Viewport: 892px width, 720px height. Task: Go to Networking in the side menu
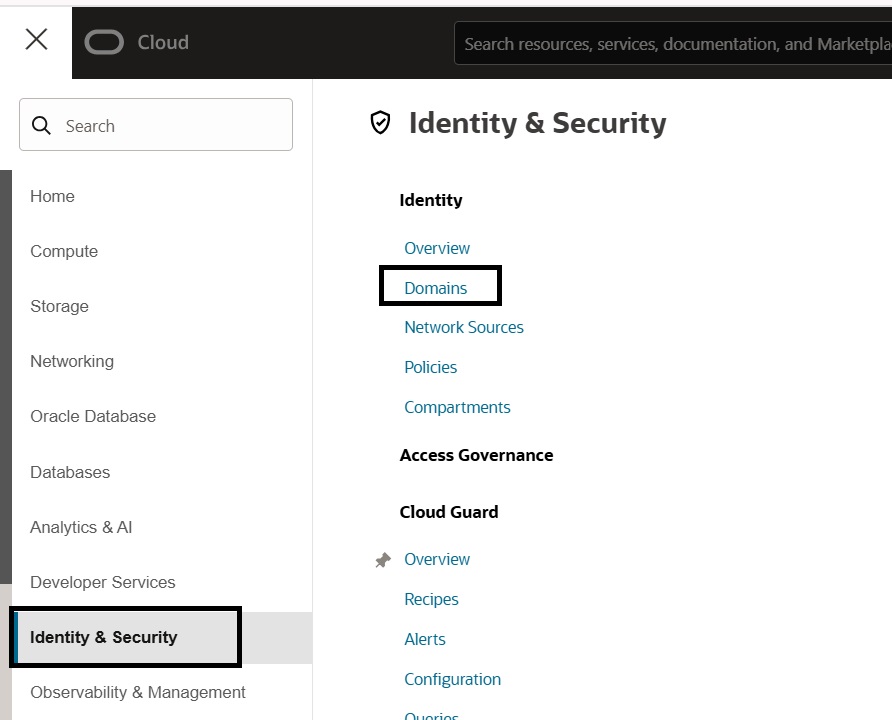72,361
